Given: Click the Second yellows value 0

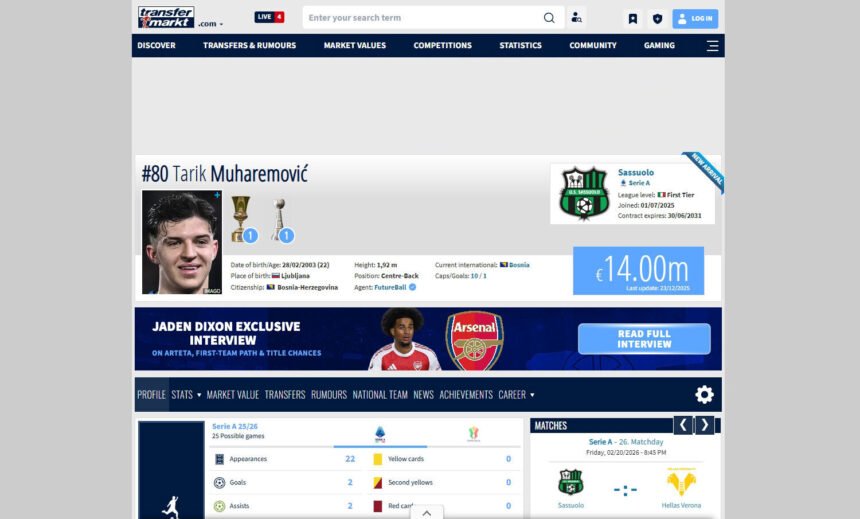Looking at the screenshot, I should point(508,482).
